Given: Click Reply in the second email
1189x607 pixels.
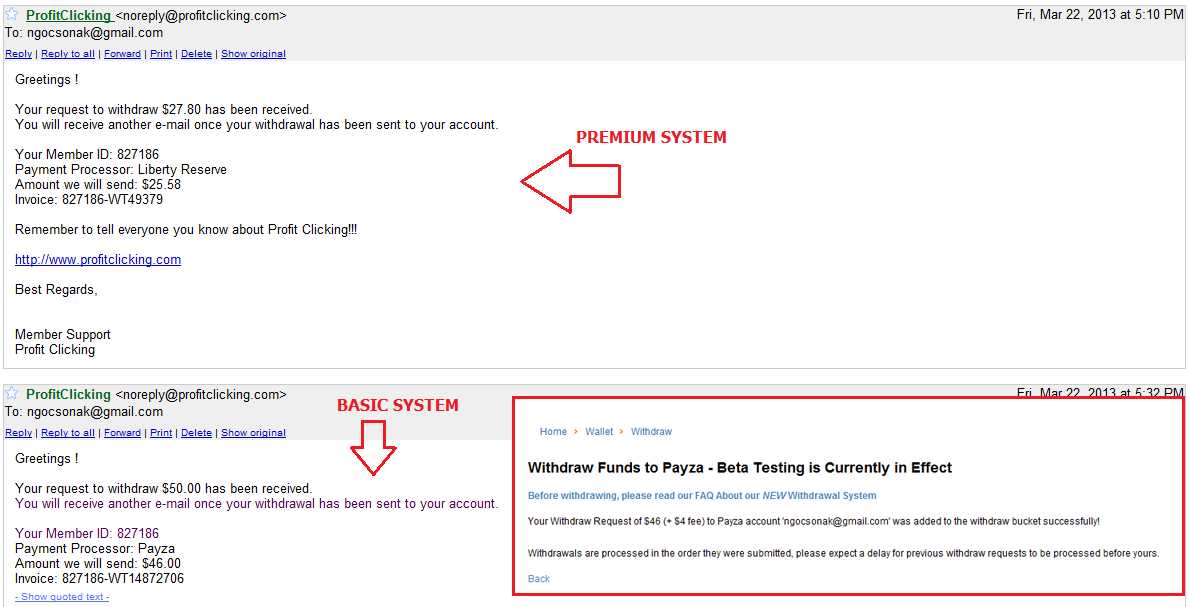Looking at the screenshot, I should pyautogui.click(x=18, y=432).
